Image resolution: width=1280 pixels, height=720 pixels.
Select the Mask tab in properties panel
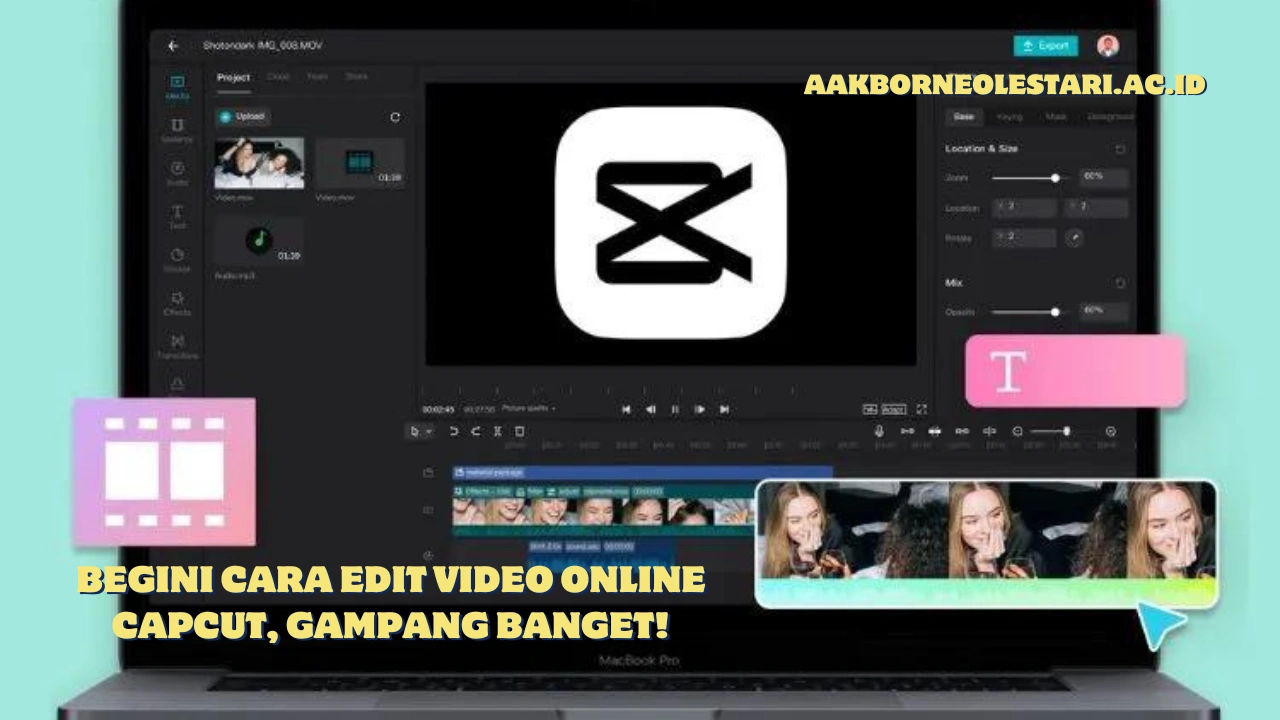coord(1056,117)
